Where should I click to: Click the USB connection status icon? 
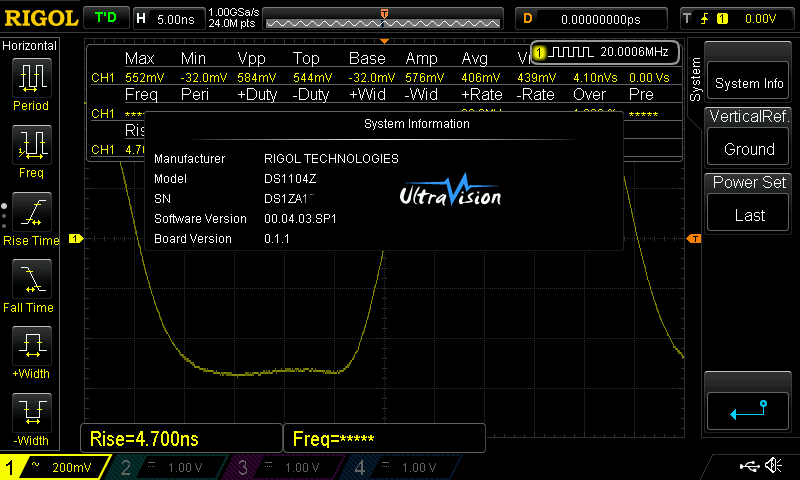pyautogui.click(x=749, y=466)
